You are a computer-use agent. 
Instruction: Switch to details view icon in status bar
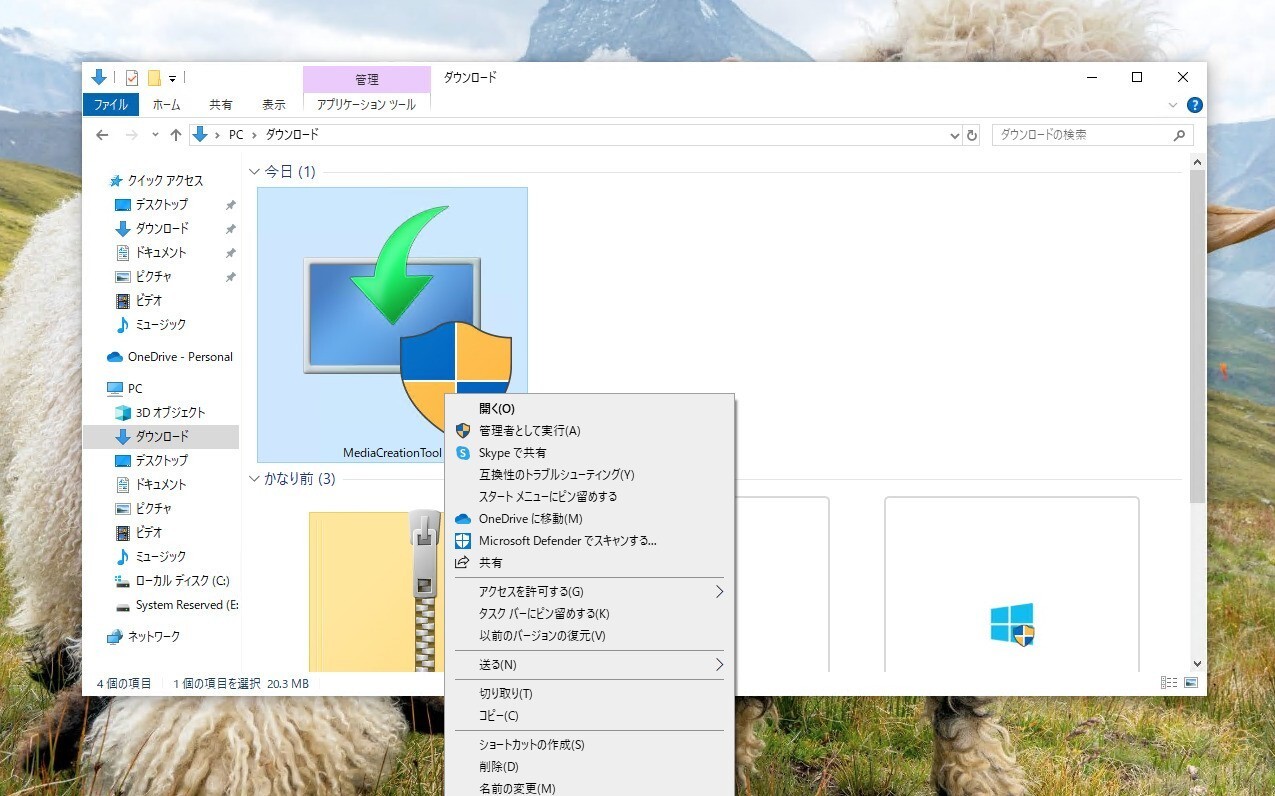point(1169,683)
